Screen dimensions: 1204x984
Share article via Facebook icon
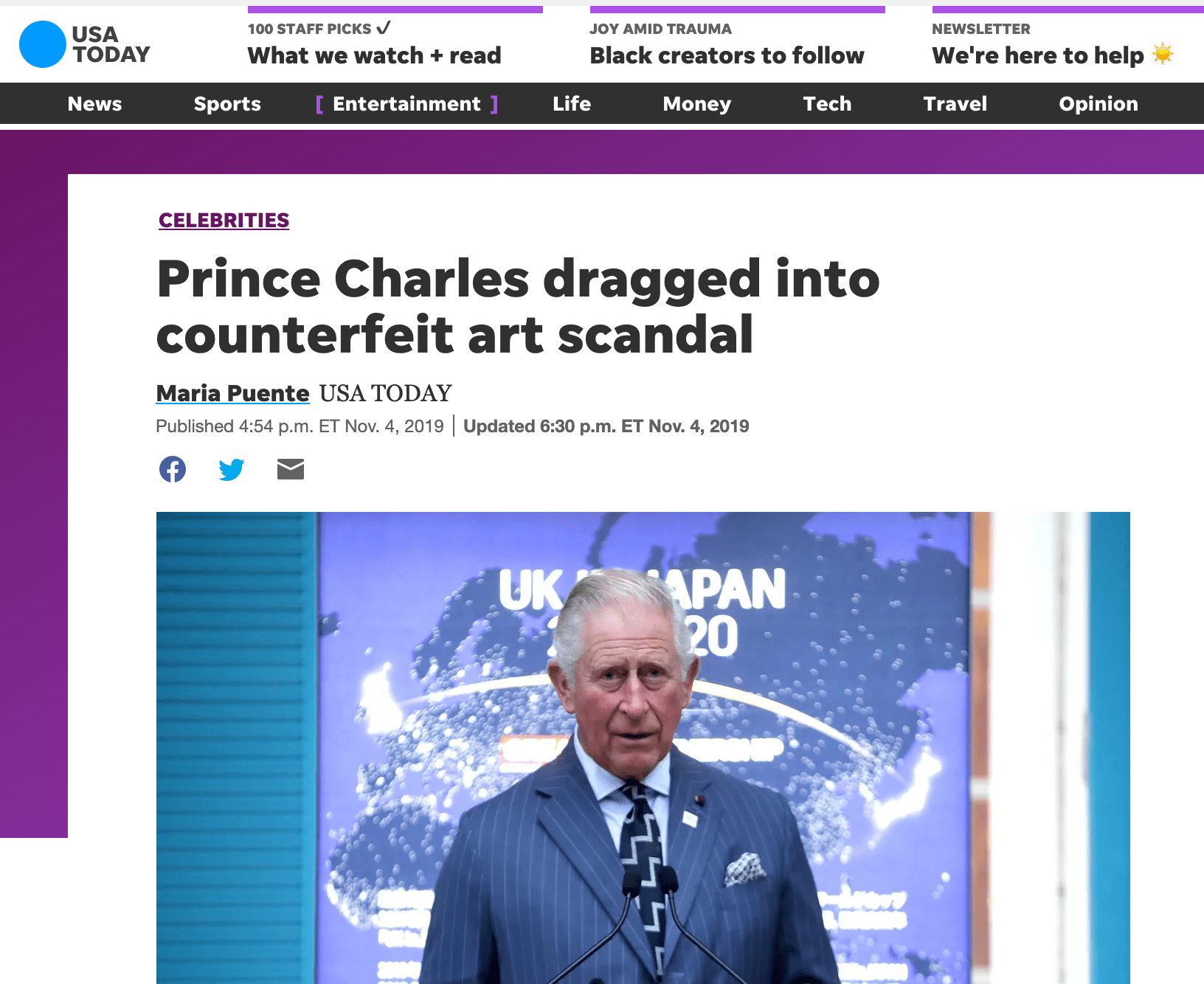click(x=173, y=469)
